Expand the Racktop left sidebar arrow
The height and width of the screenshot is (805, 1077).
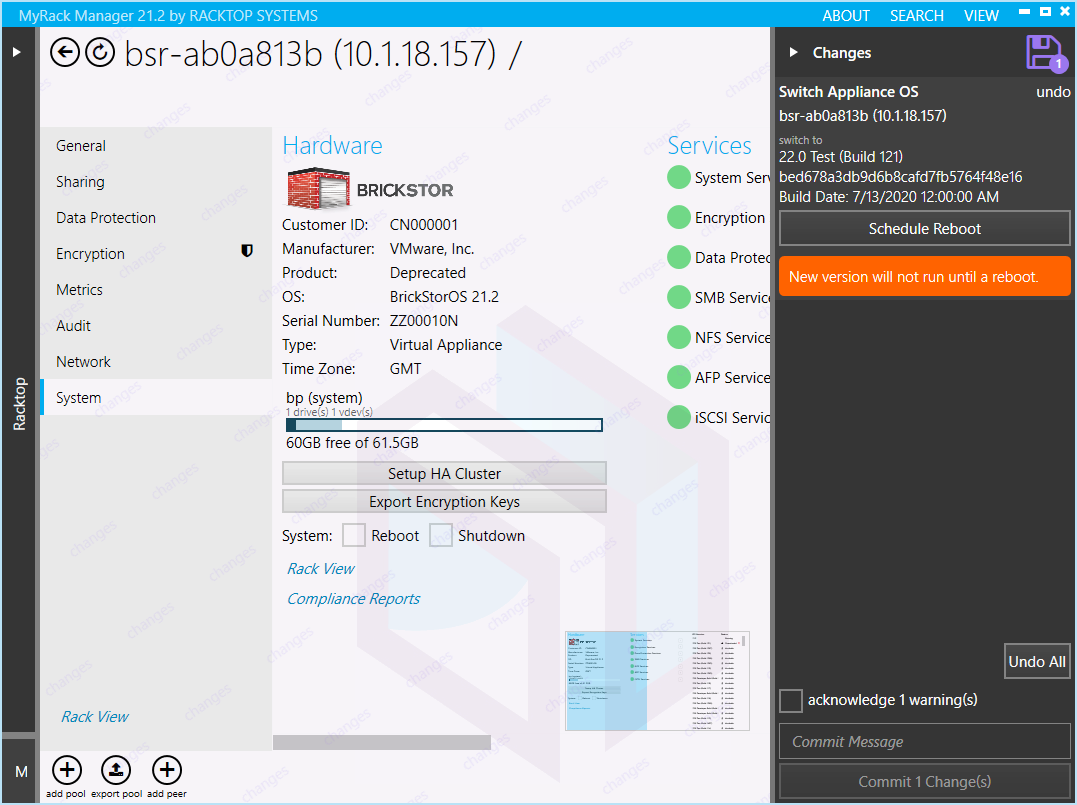[x=17, y=51]
